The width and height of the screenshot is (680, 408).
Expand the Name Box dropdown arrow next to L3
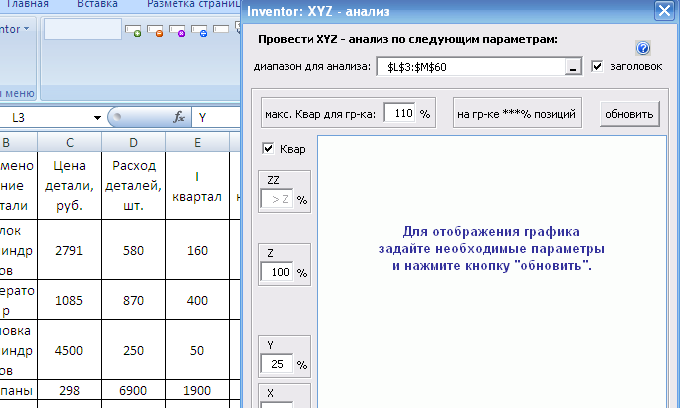(x=97, y=118)
